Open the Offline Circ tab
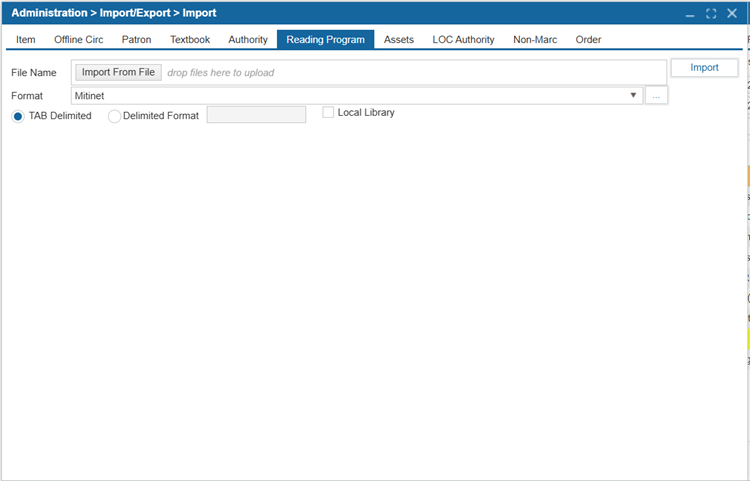This screenshot has width=750, height=481. point(79,40)
